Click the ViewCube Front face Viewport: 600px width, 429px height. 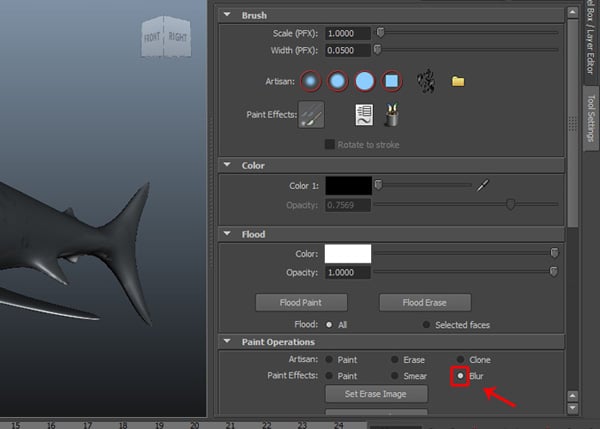(x=152, y=38)
